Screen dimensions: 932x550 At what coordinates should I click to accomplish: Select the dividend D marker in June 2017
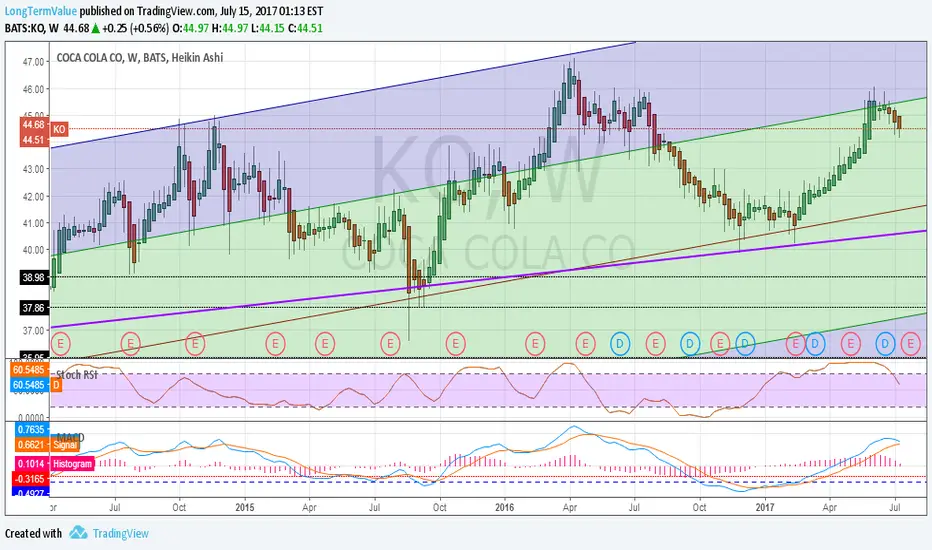(x=885, y=343)
